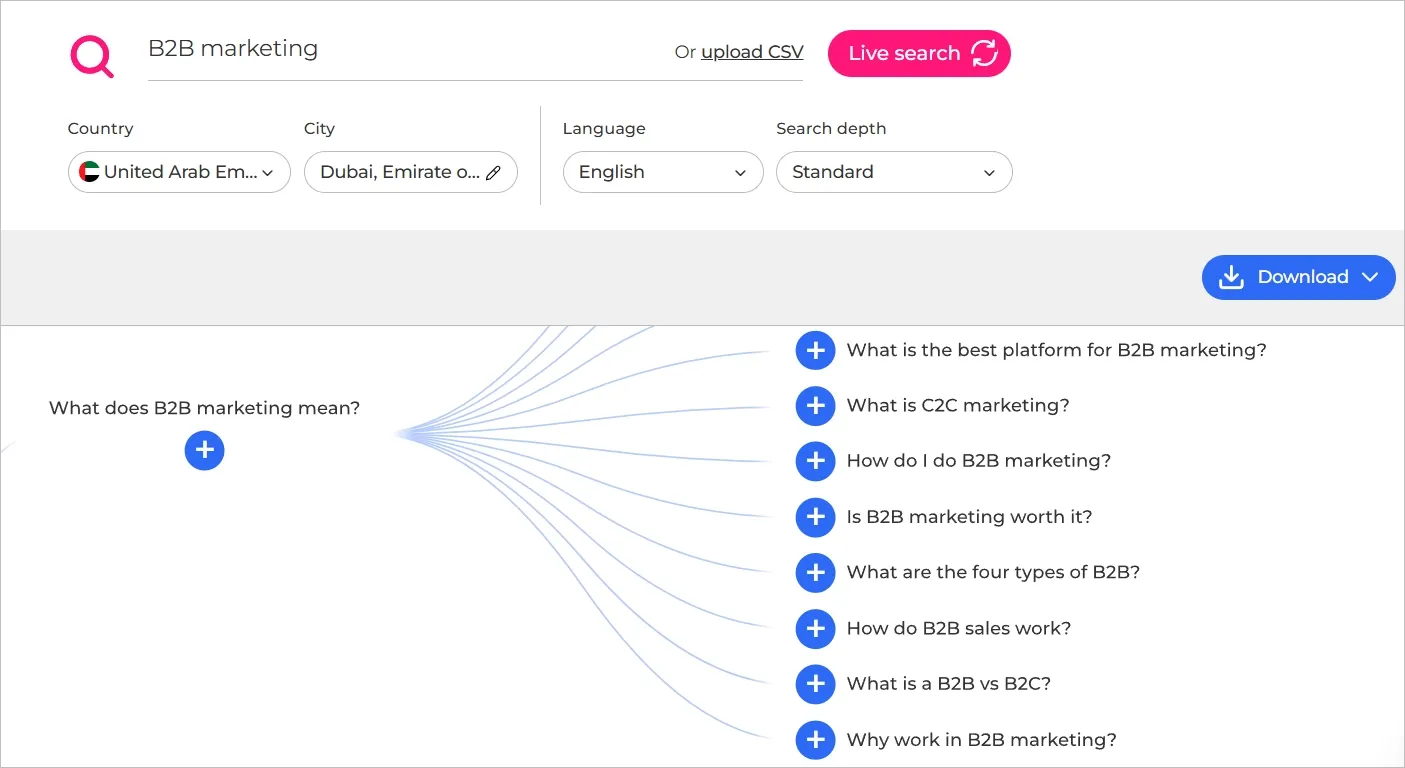Expand "What is the best platform for B2B marketing?"
This screenshot has width=1405, height=768.
coord(815,351)
